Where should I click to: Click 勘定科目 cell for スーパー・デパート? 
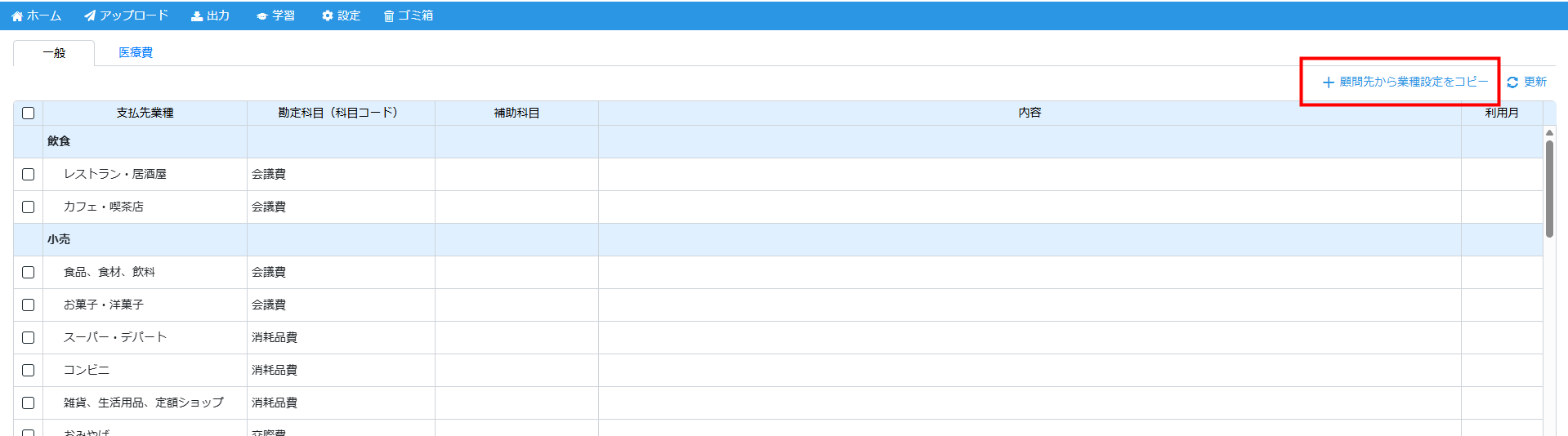point(340,337)
